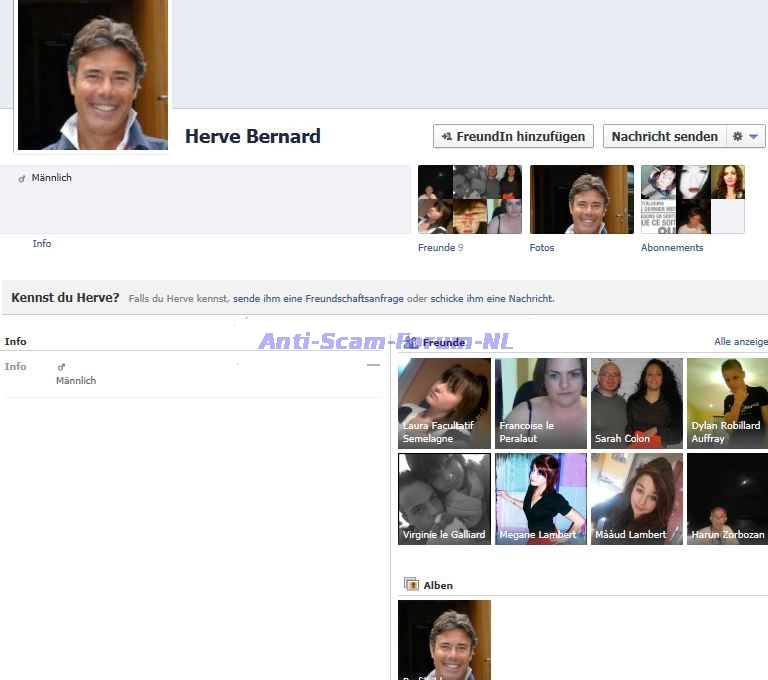Open the Info tab link
This screenshot has height=680, width=768.
[x=41, y=244]
